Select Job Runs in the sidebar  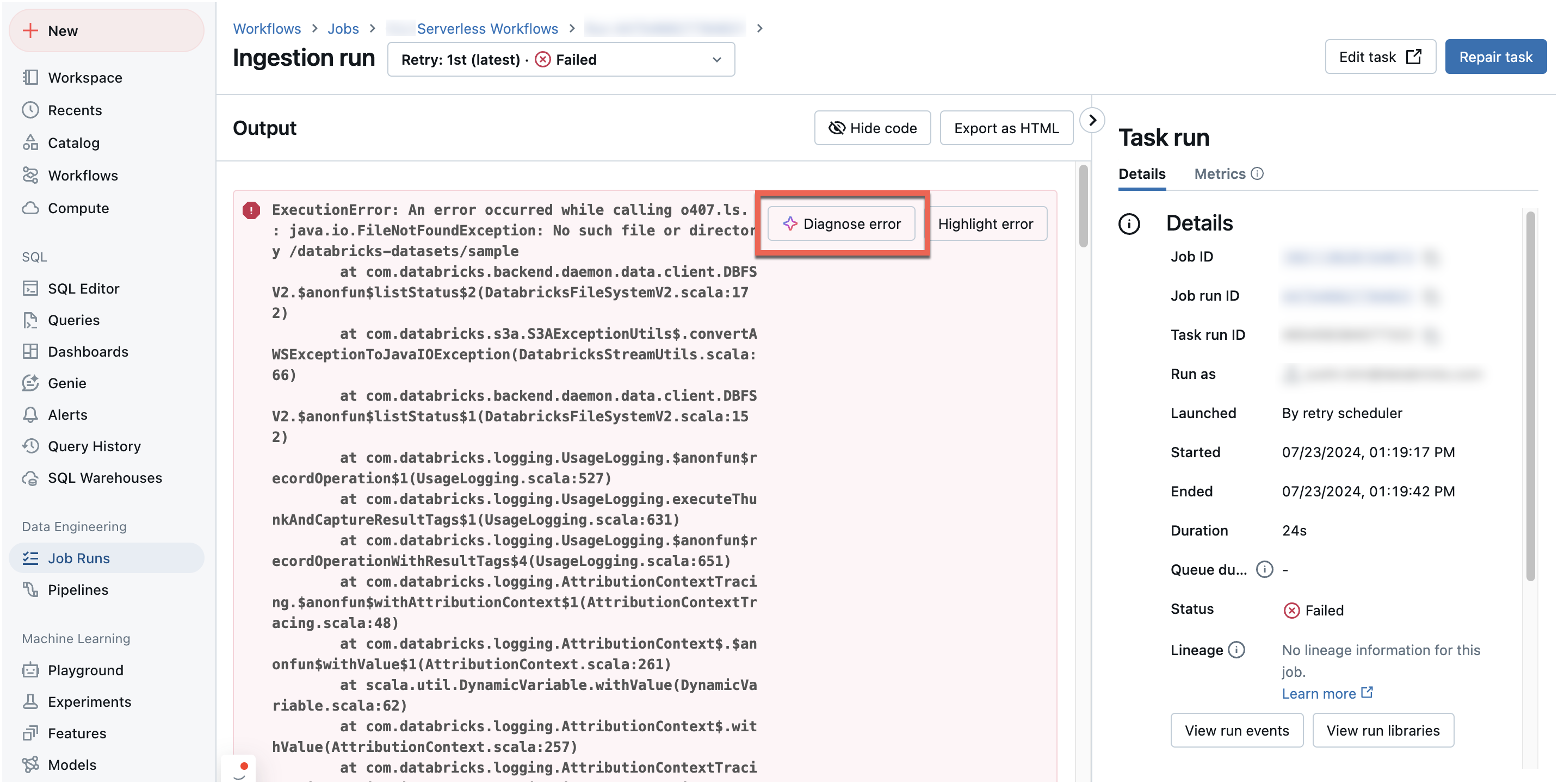78,556
